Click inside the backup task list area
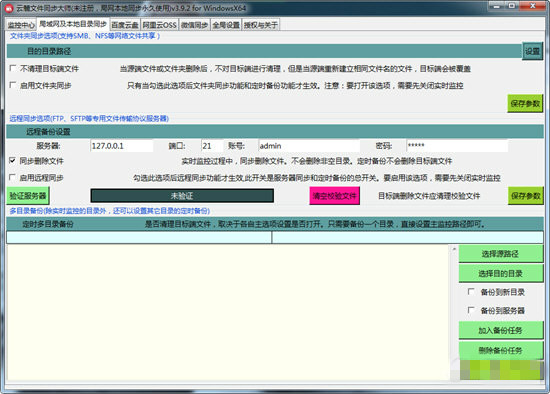 228,313
